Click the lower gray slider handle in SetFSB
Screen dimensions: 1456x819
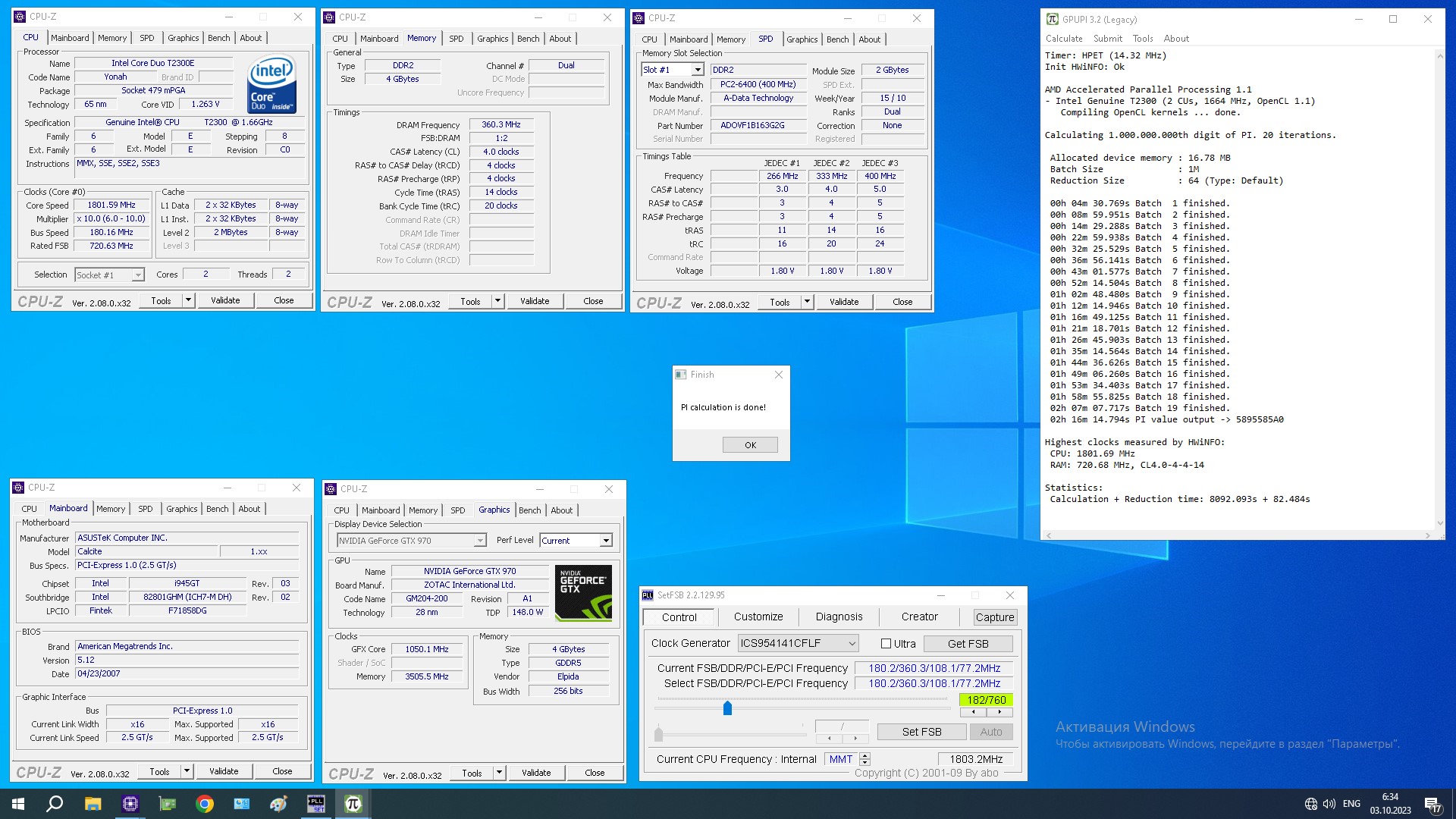point(658,733)
